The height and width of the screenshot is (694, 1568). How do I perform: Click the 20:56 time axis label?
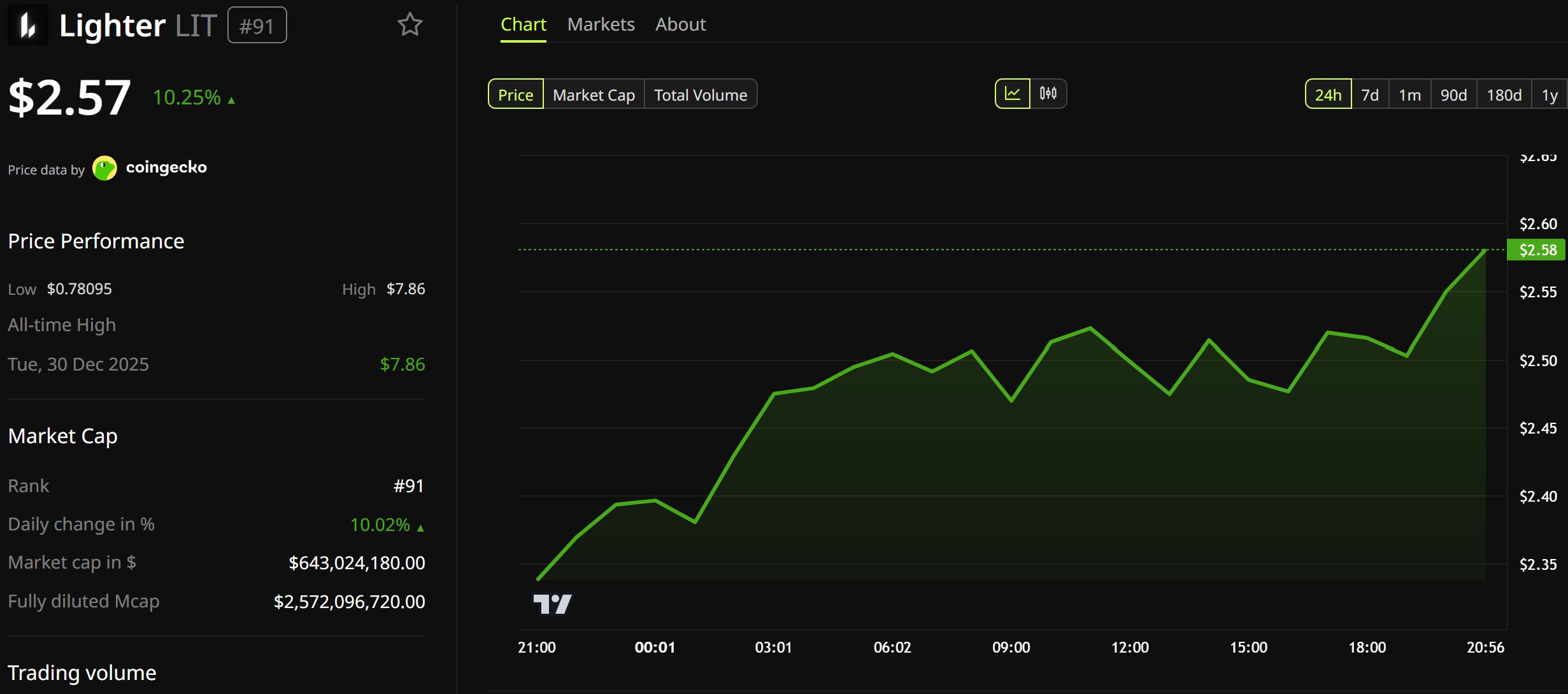[1485, 648]
